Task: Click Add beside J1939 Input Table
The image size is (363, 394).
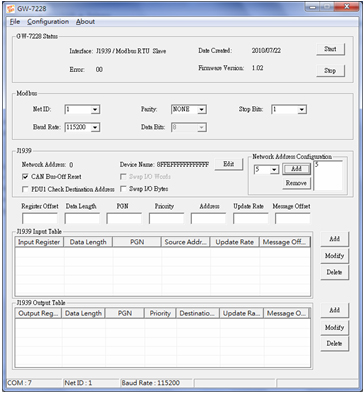Action: click(334, 239)
